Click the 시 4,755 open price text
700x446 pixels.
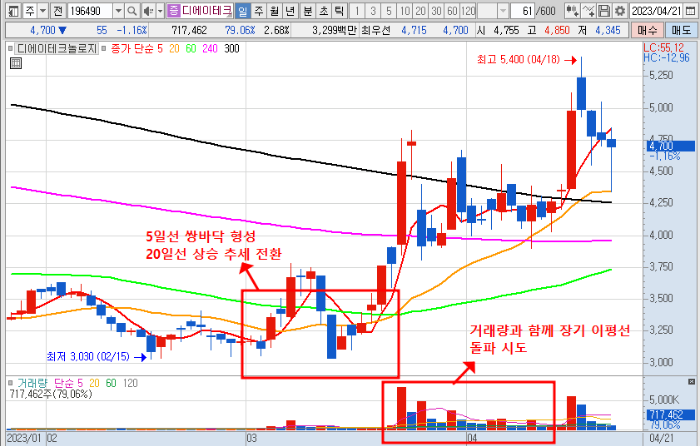(x=498, y=30)
